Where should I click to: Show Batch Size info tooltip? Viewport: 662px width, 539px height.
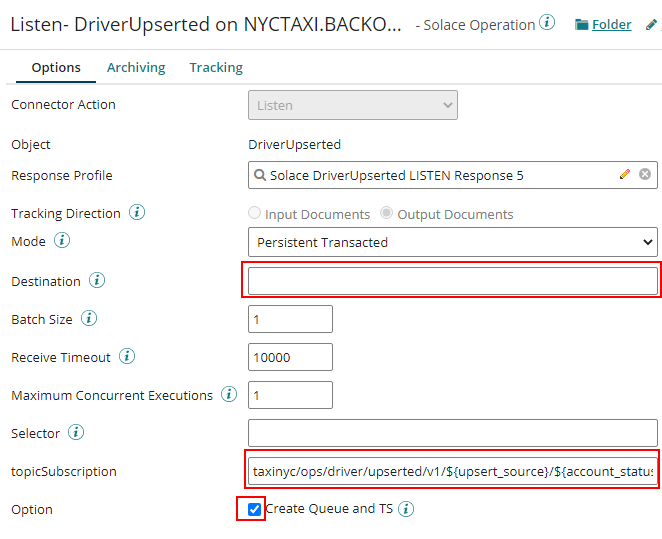(89, 319)
